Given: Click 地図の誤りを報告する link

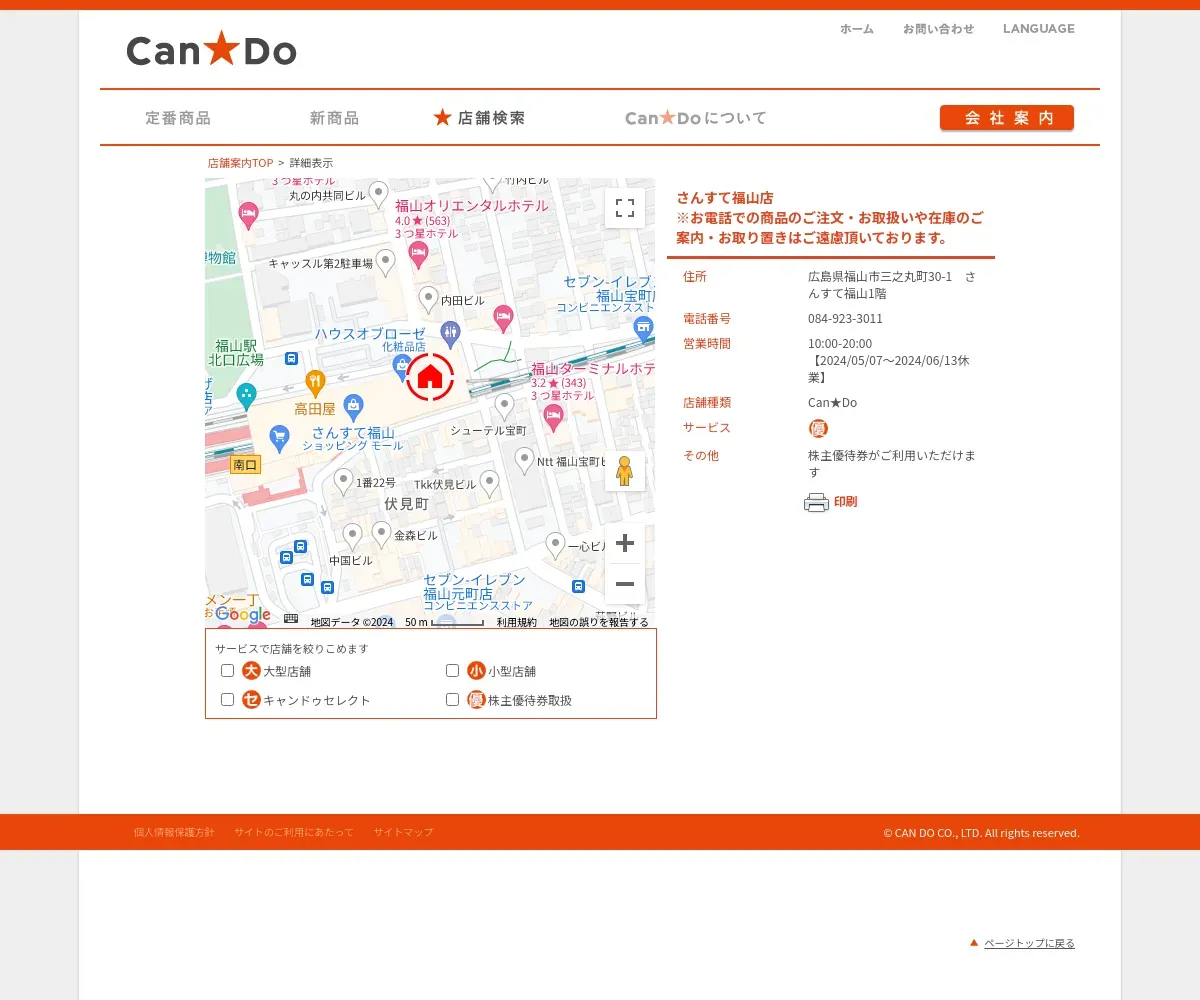Looking at the screenshot, I should (x=599, y=622).
